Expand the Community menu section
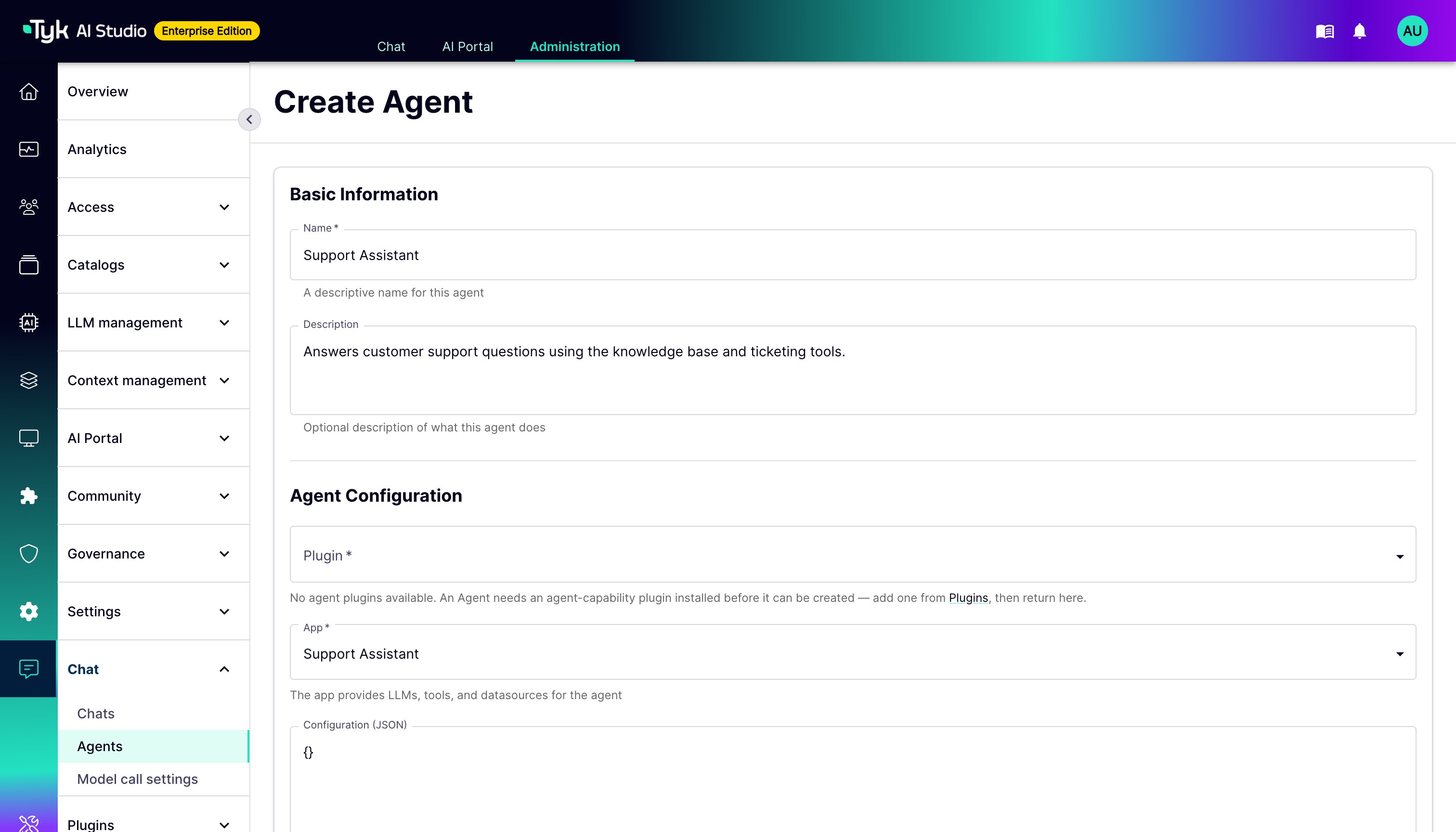The width and height of the screenshot is (1456, 832). 153,495
